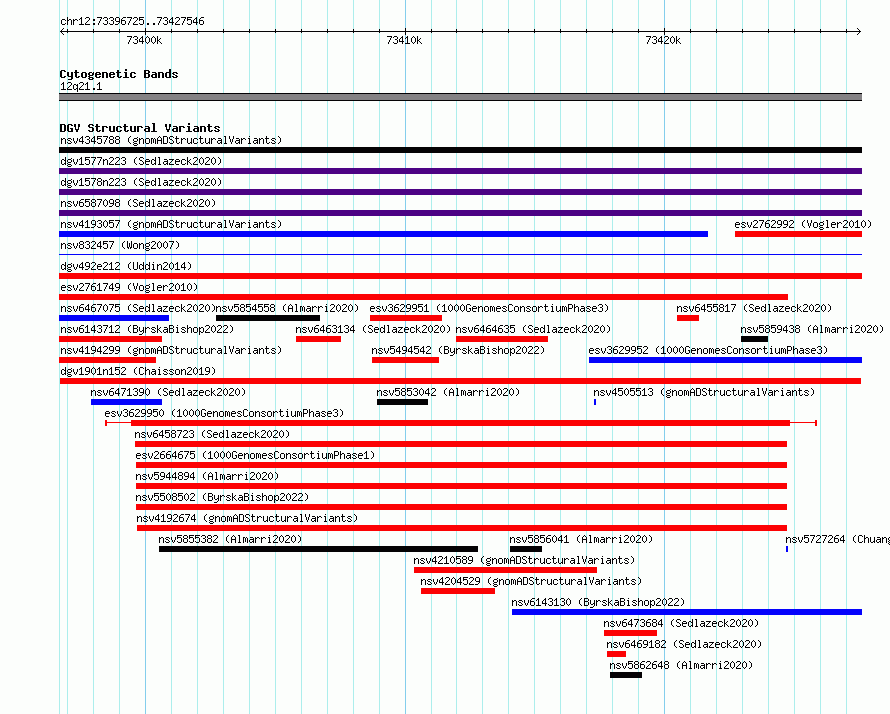The height and width of the screenshot is (714, 890).
Task: Click the black bar under nsv5855382
Action: [318, 549]
